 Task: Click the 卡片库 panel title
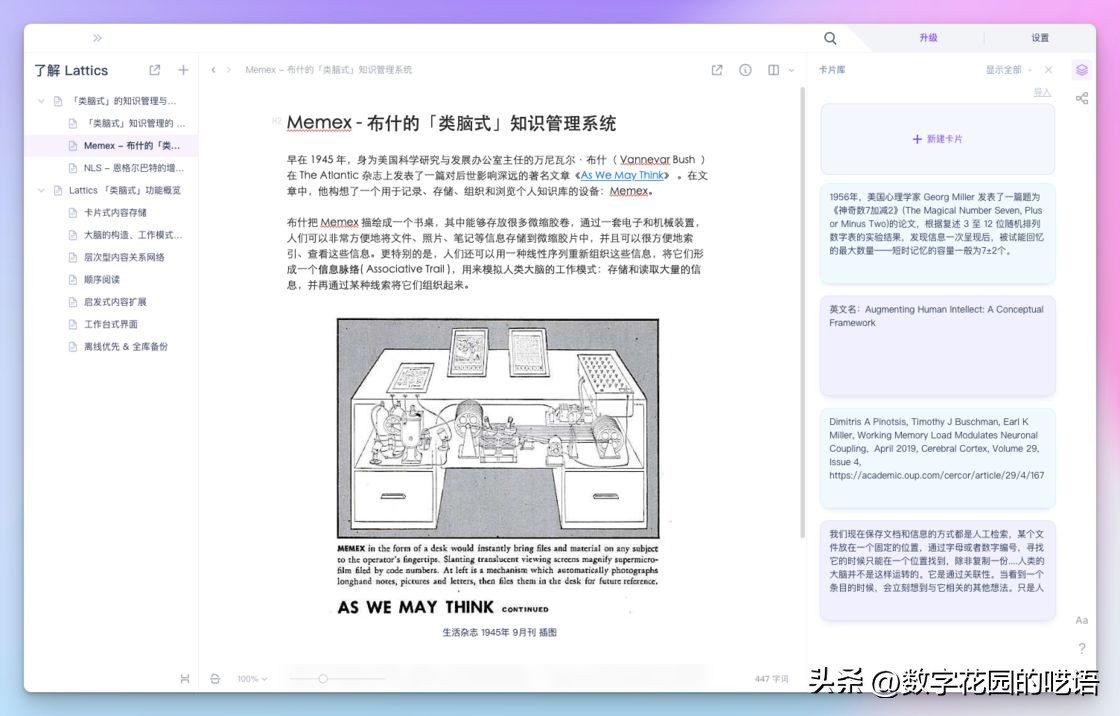tap(832, 70)
